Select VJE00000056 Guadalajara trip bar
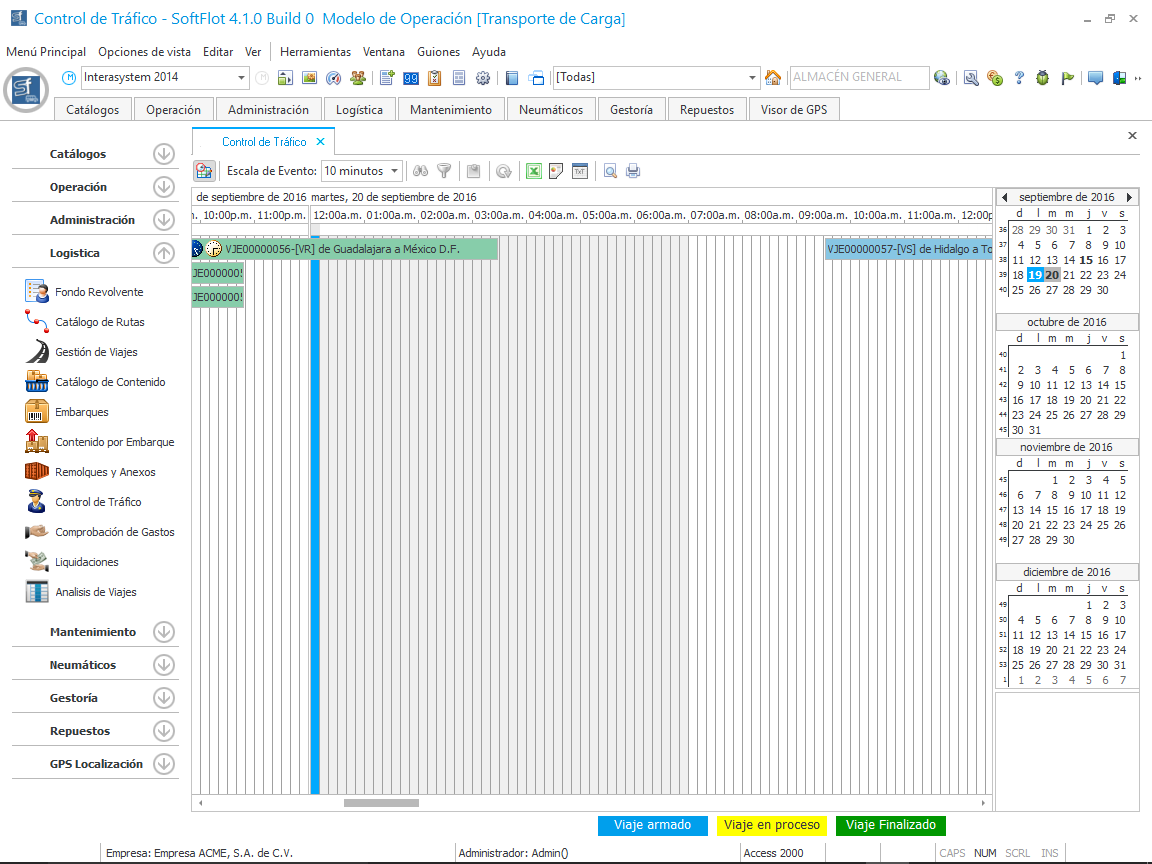 350,249
